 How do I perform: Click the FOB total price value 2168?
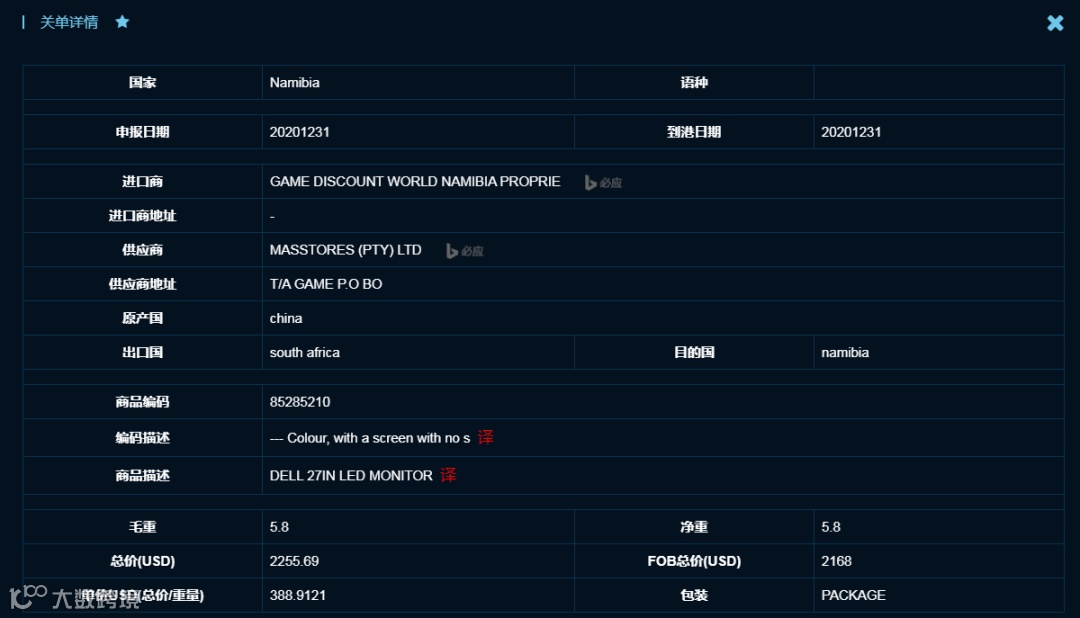[x=836, y=561]
